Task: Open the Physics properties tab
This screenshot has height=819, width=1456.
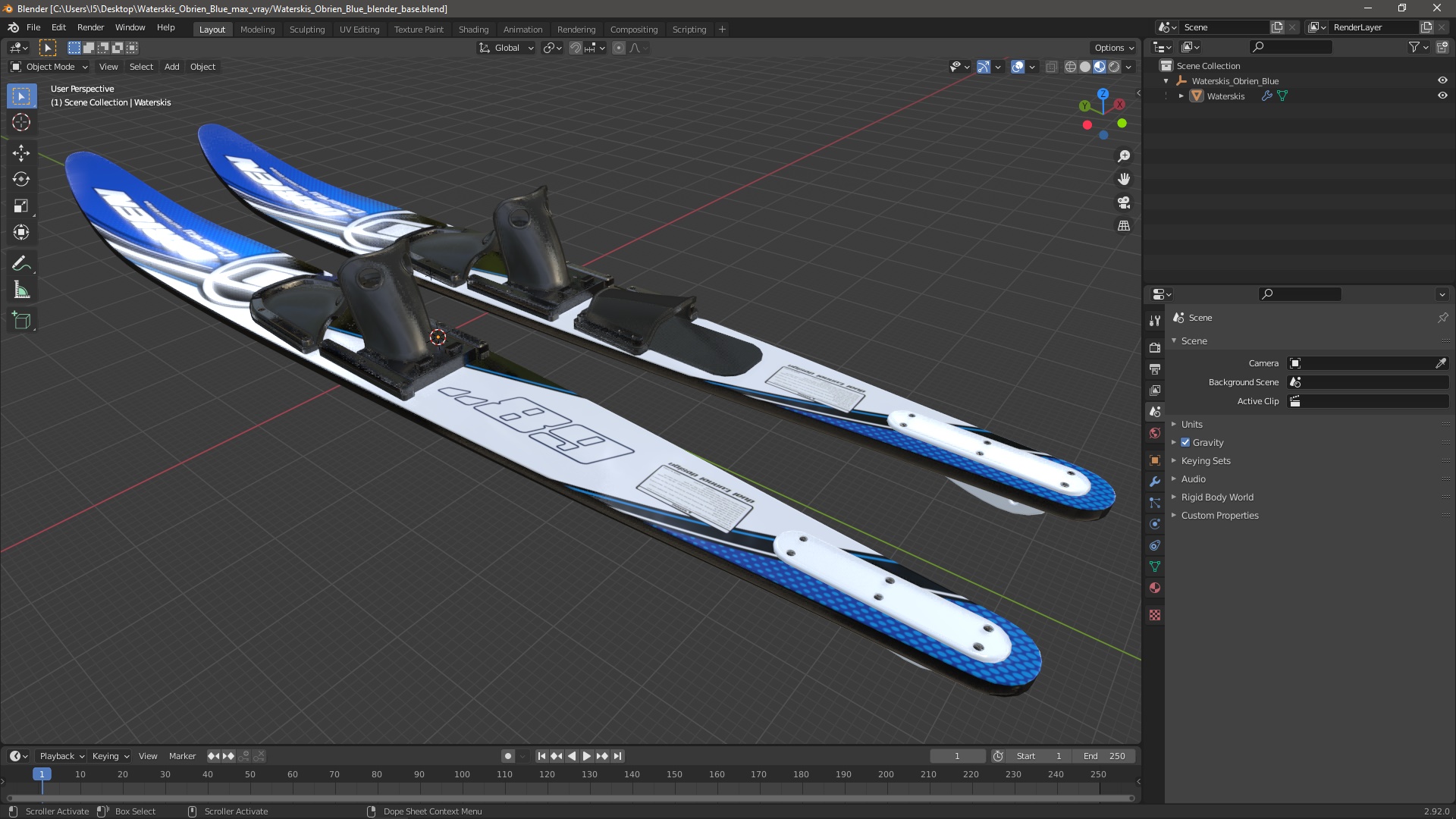Action: point(1155,524)
